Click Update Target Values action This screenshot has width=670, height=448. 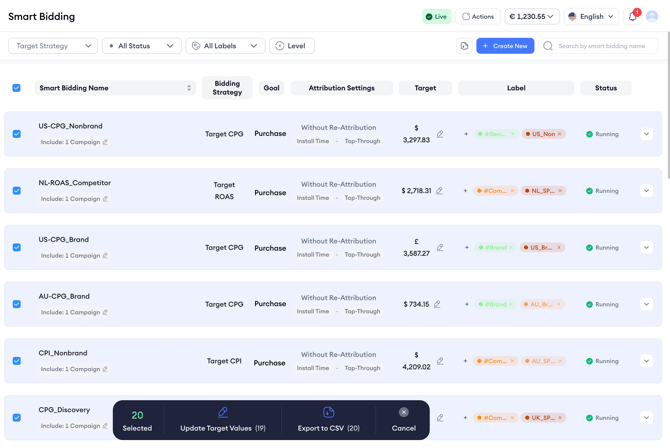pyautogui.click(x=223, y=419)
